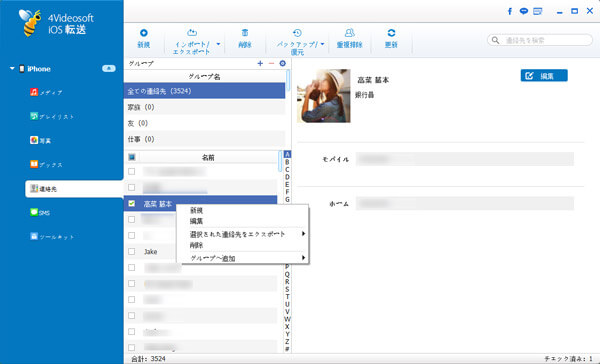Viewport: 600px width, 364px height.
Task: Open ツールキット in the sidebar
Action: (x=52, y=237)
